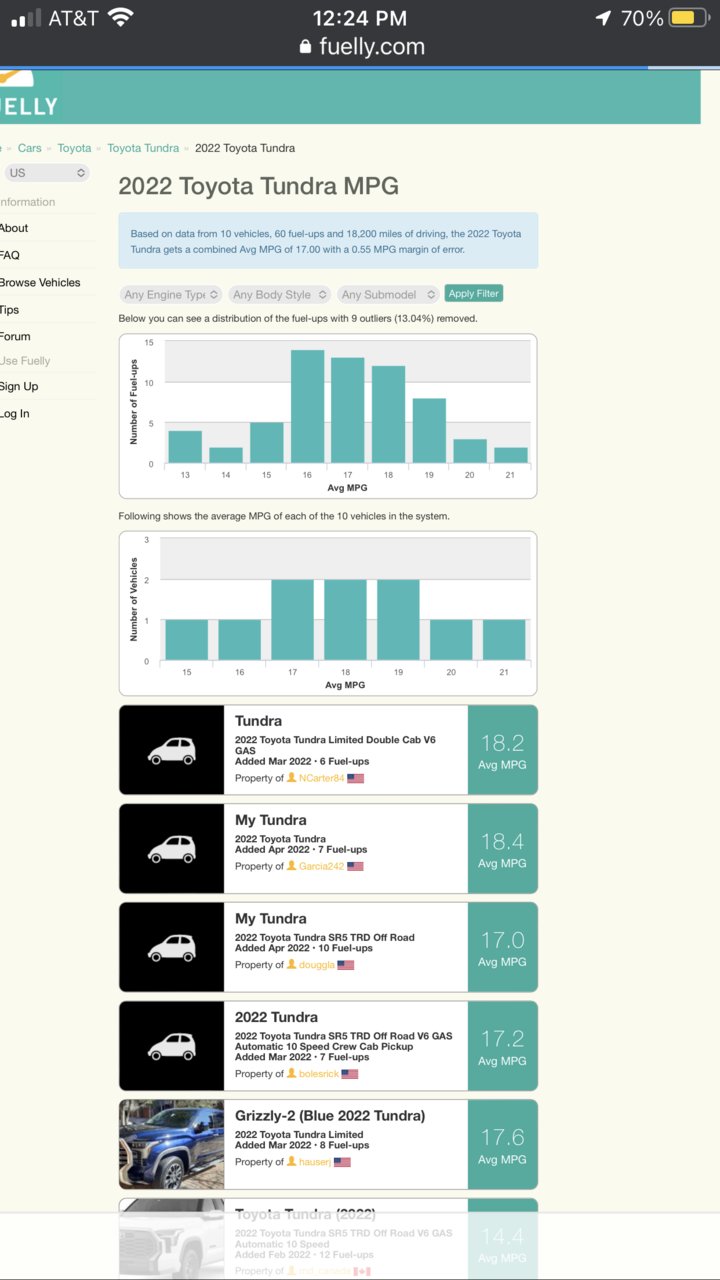Tap the battery icon in status bar
This screenshot has height=1280, width=720.
[x=688, y=18]
